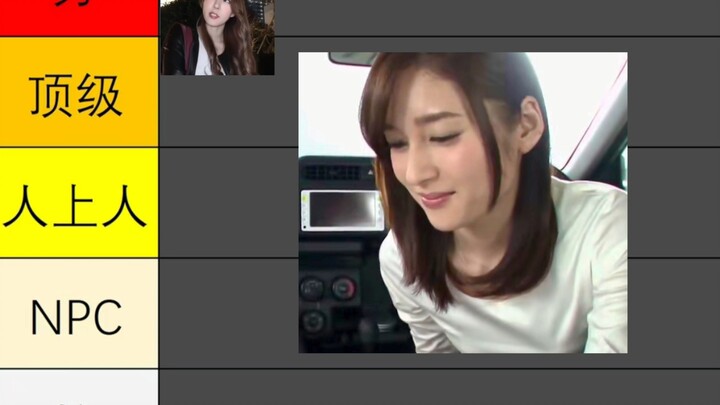Select the red tier label at top
This screenshot has width=720, height=405.
tap(78, 17)
